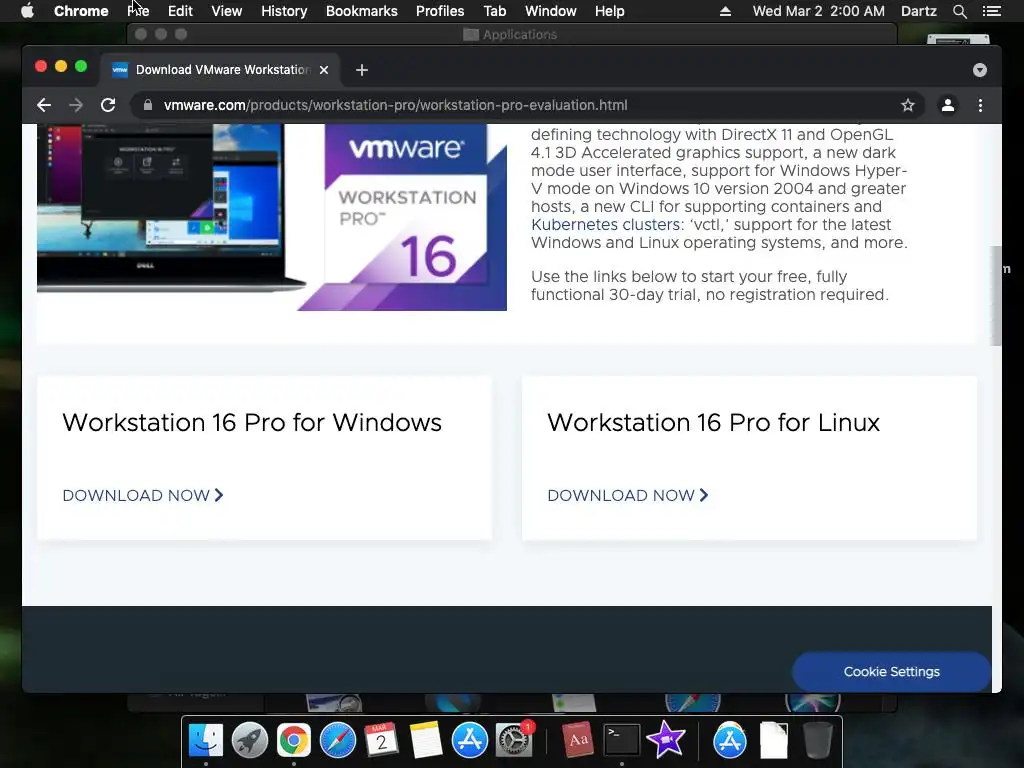Open Calendar from the Dock
The image size is (1024, 768).
coord(381,740)
